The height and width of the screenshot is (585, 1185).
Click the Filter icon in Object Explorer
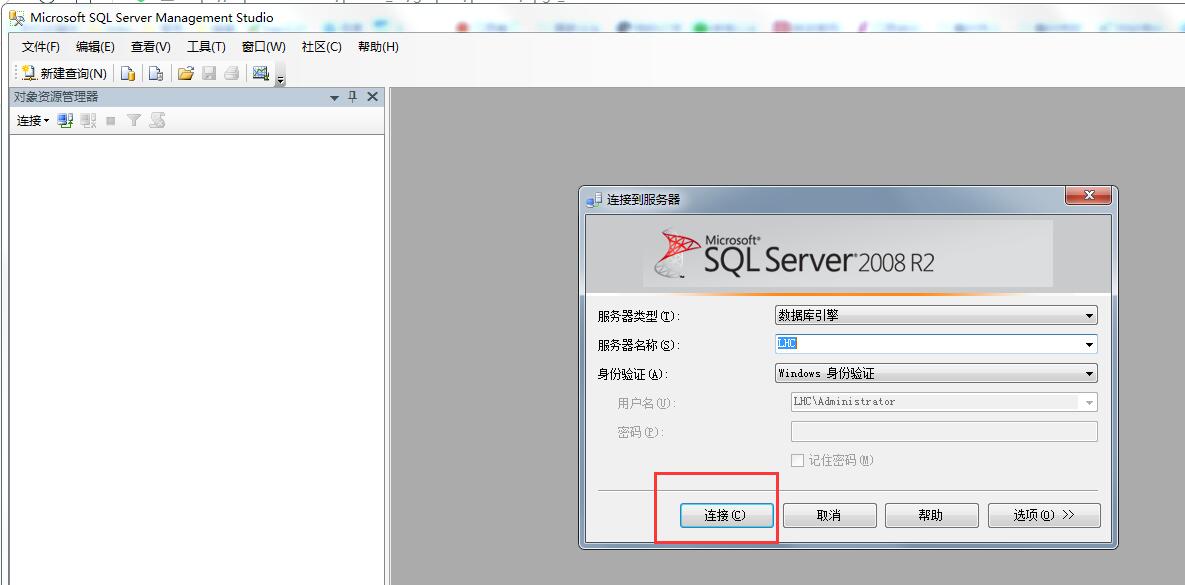click(134, 121)
